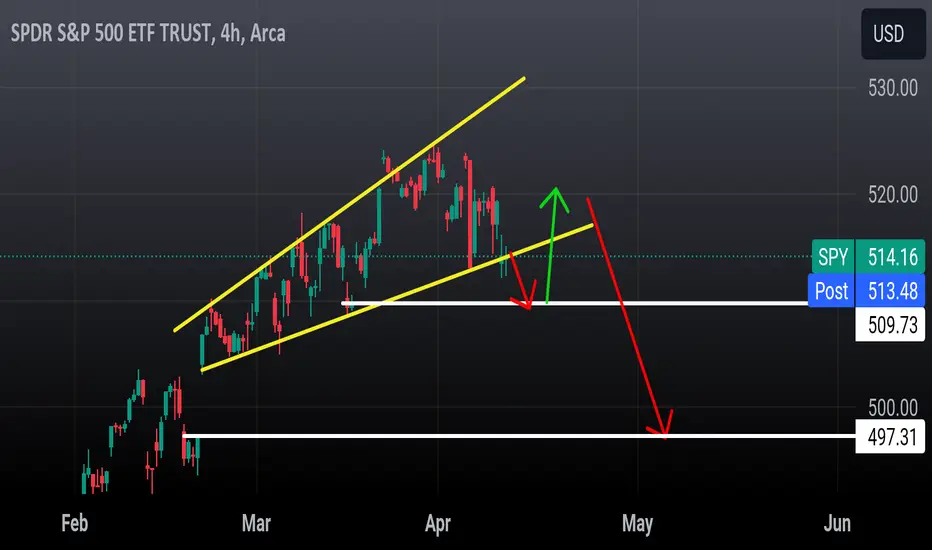
Task: Click the Feb label on time axis
Action: 75,523
